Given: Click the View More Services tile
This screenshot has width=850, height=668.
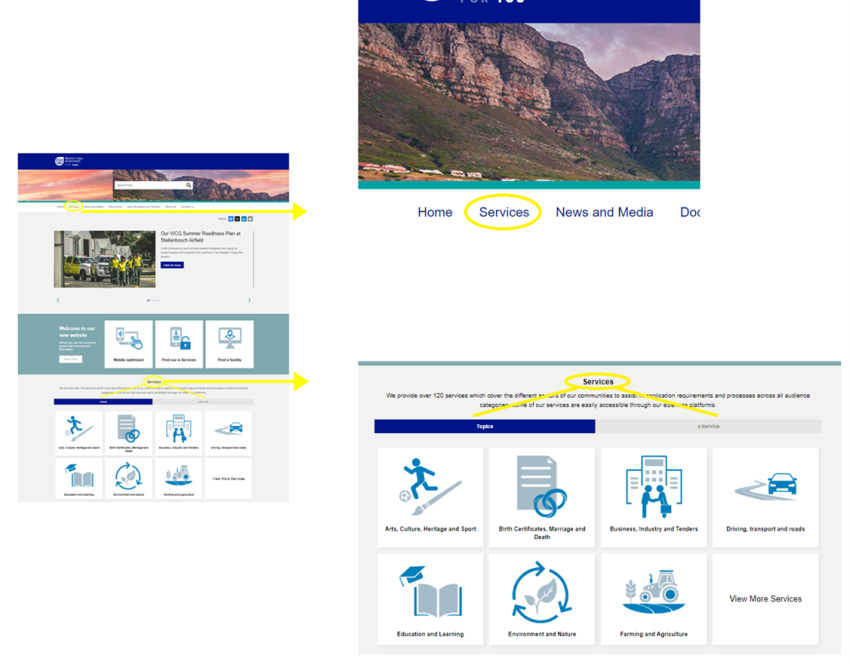Looking at the screenshot, I should point(766,598).
